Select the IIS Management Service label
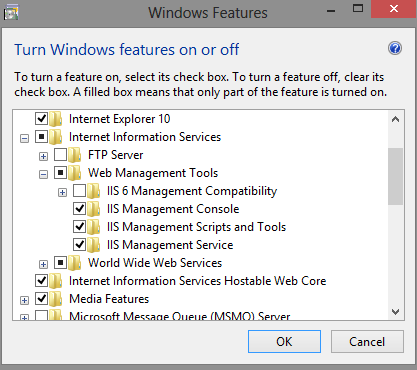Image resolution: width=417 pixels, height=370 pixels. pyautogui.click(x=170, y=245)
